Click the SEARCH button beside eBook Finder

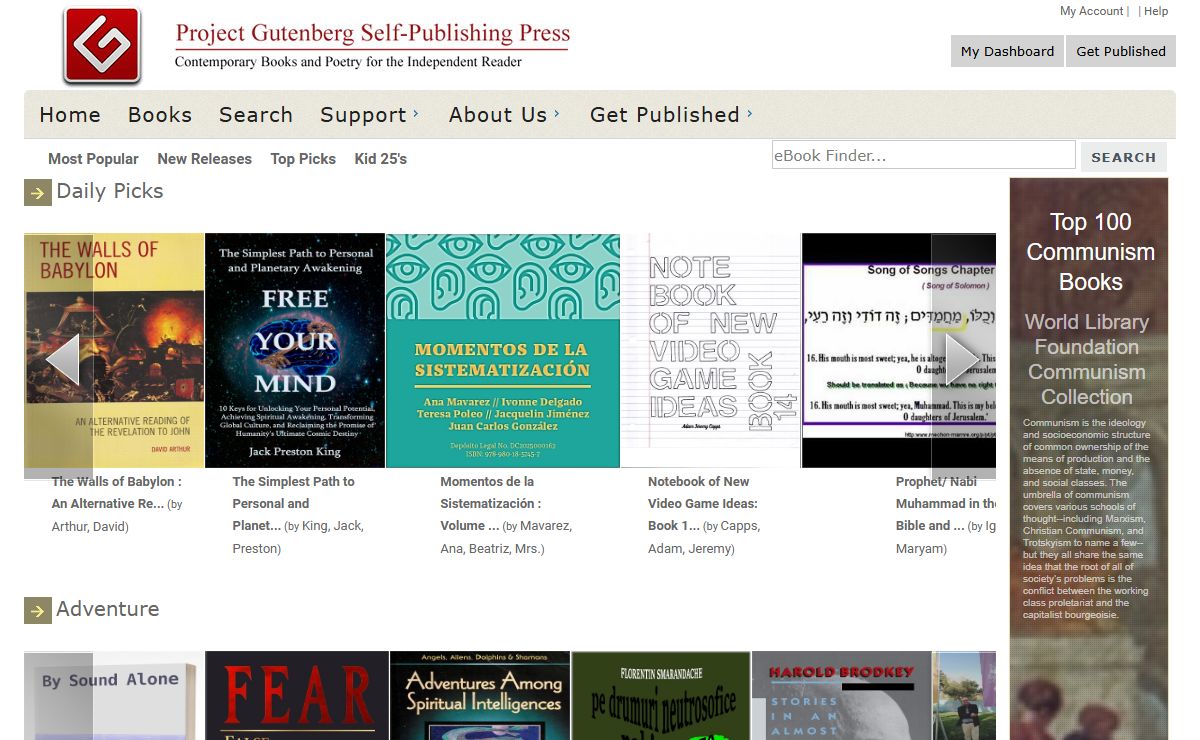pyautogui.click(x=1123, y=157)
